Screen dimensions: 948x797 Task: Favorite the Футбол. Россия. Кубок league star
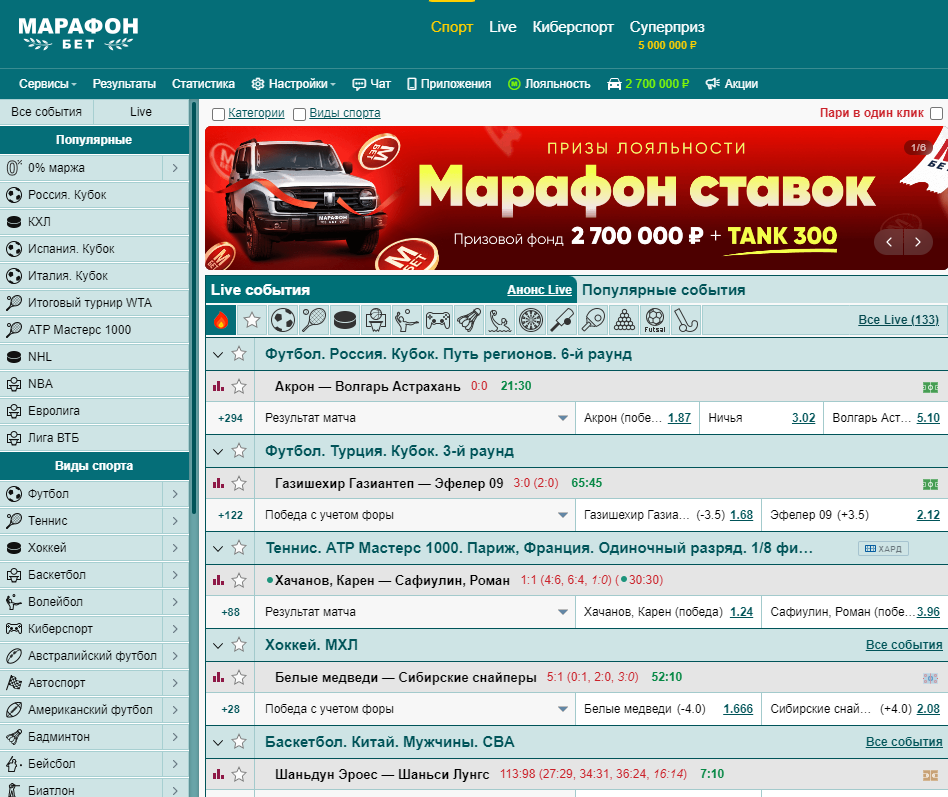[239, 354]
